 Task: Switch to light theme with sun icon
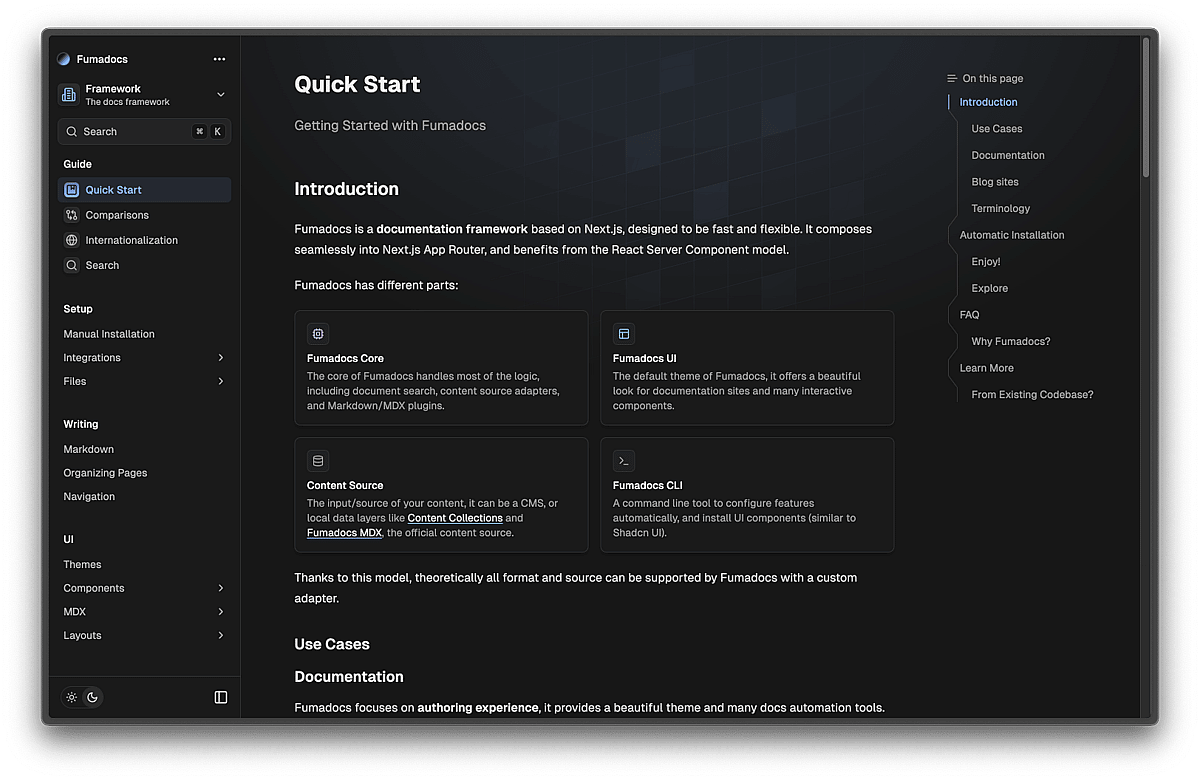[x=72, y=697]
